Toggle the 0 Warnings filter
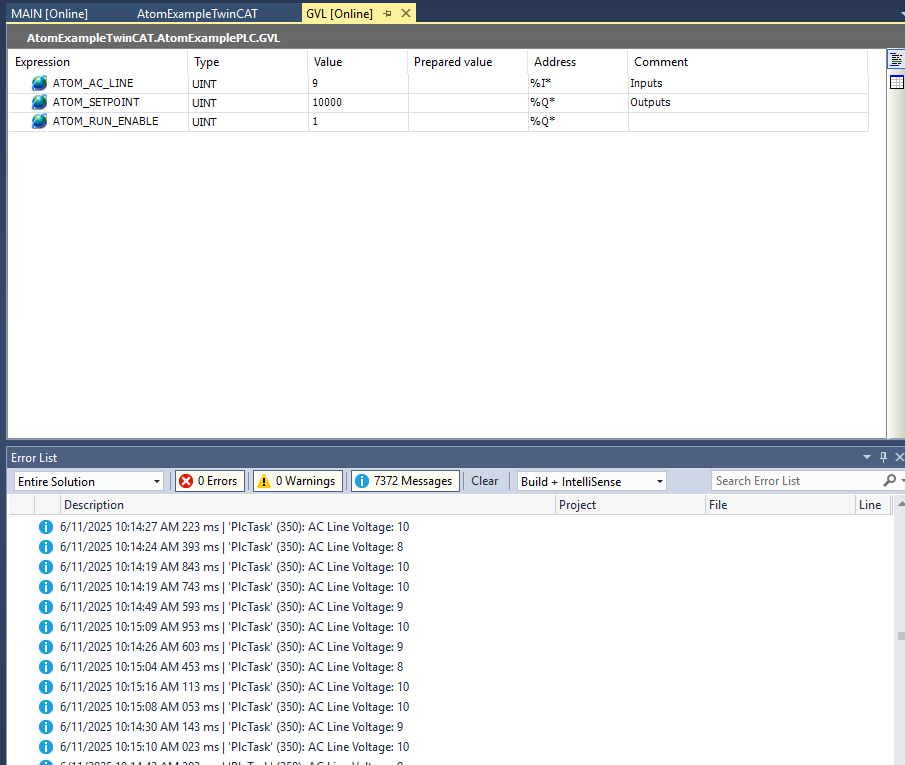This screenshot has height=765, width=905. tap(296, 481)
